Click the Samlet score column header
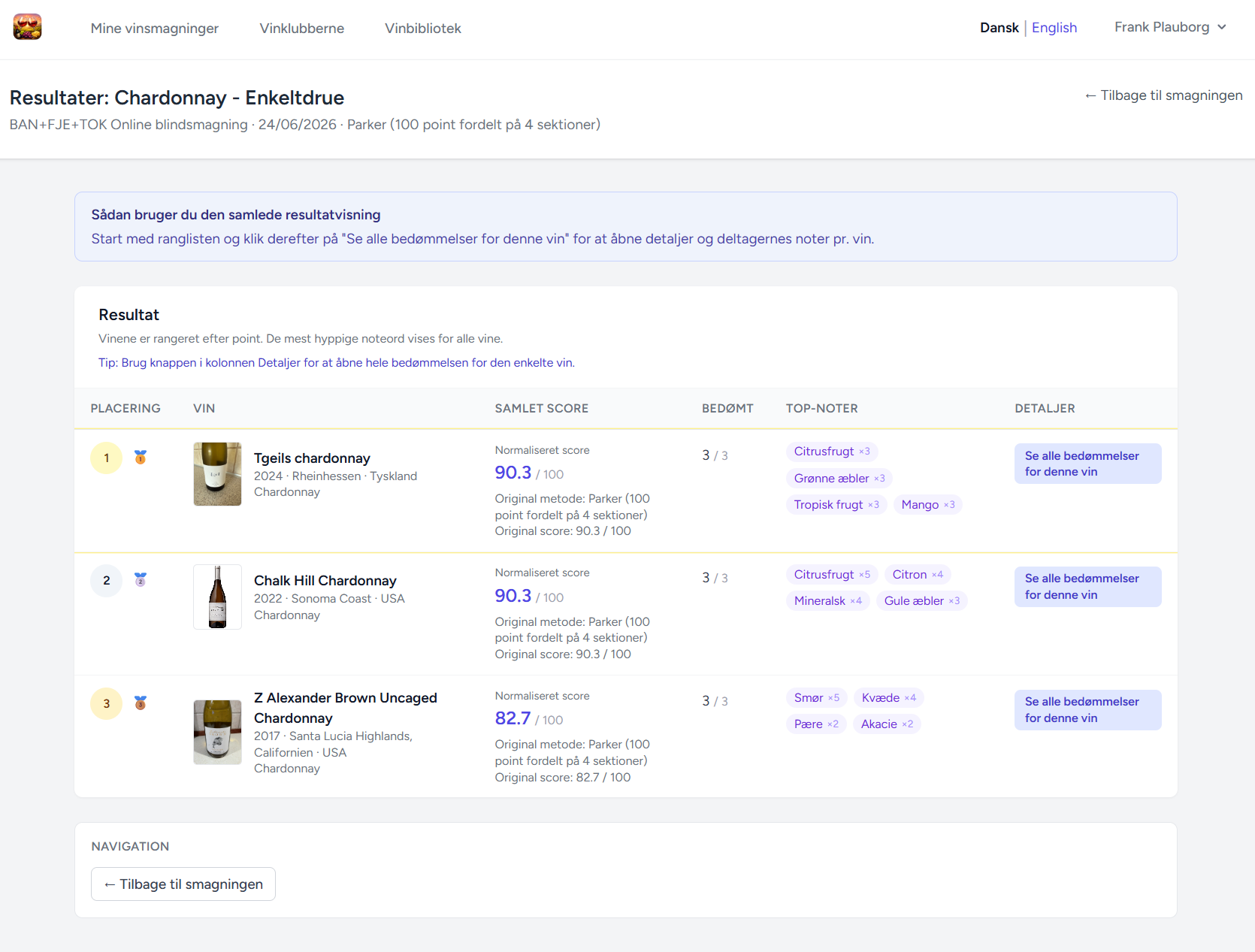This screenshot has width=1255, height=952. (x=542, y=409)
